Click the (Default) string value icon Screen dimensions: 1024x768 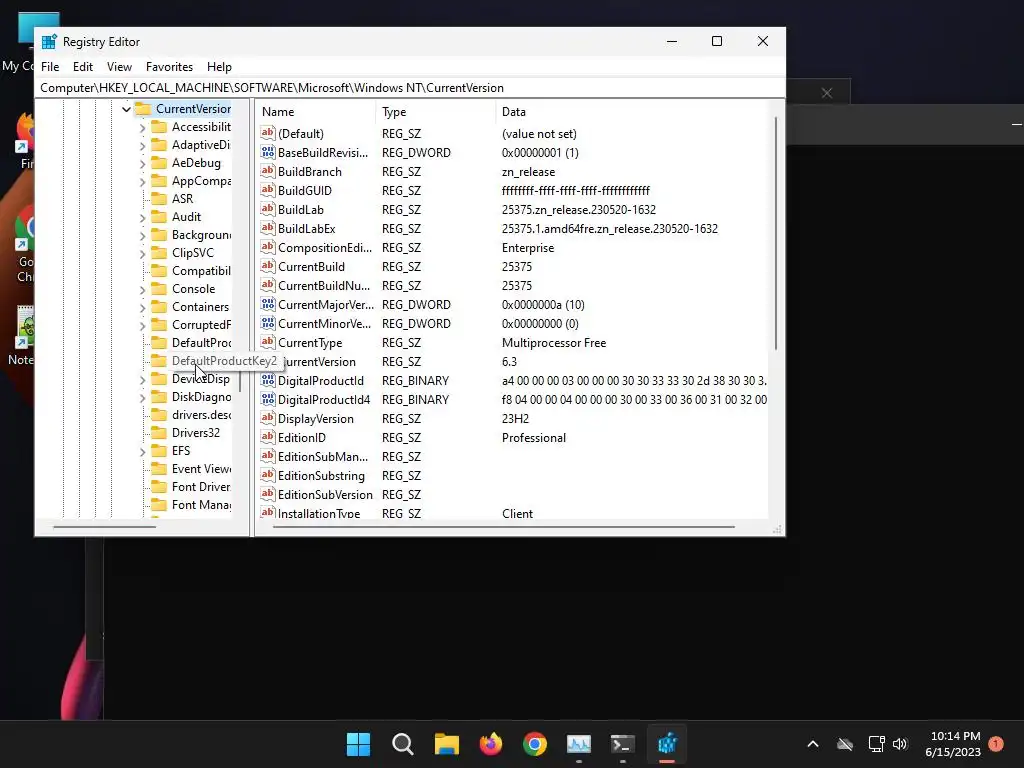coord(267,133)
